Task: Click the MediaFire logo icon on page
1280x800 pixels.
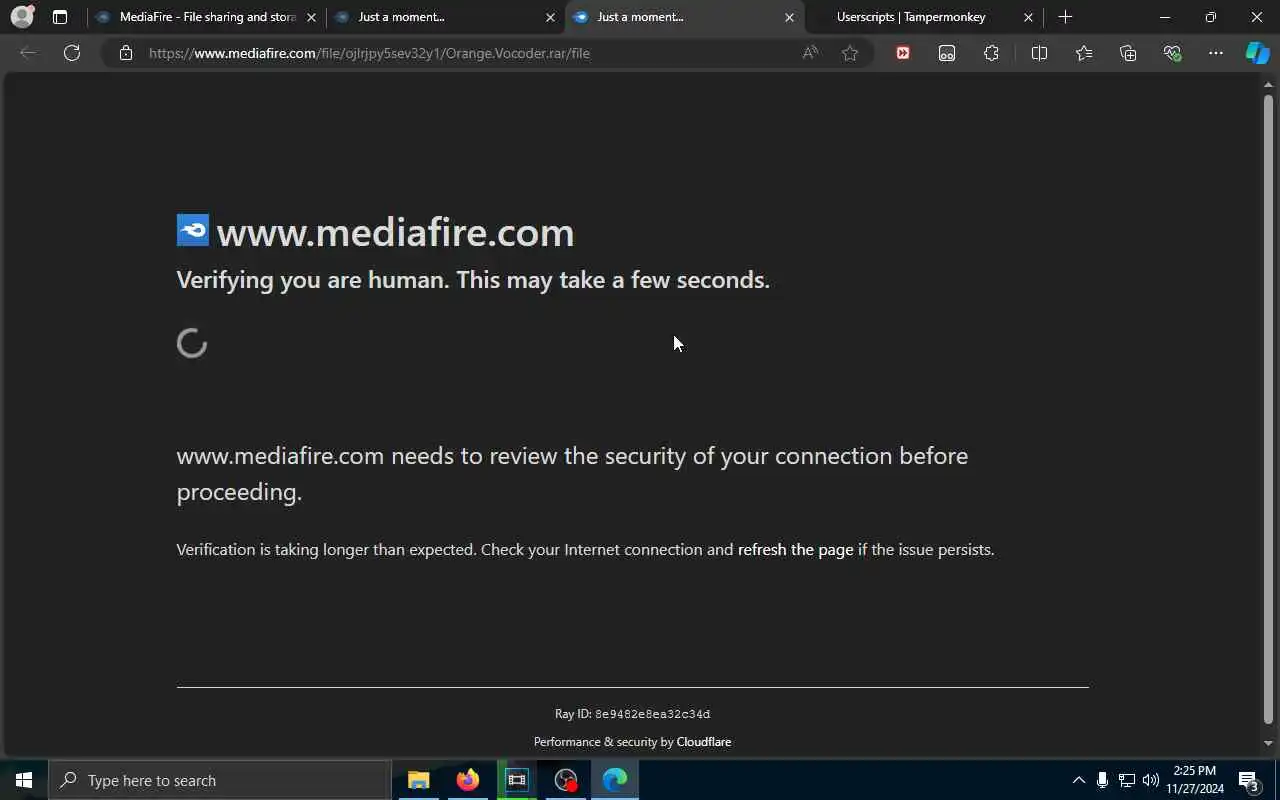Action: [x=193, y=230]
